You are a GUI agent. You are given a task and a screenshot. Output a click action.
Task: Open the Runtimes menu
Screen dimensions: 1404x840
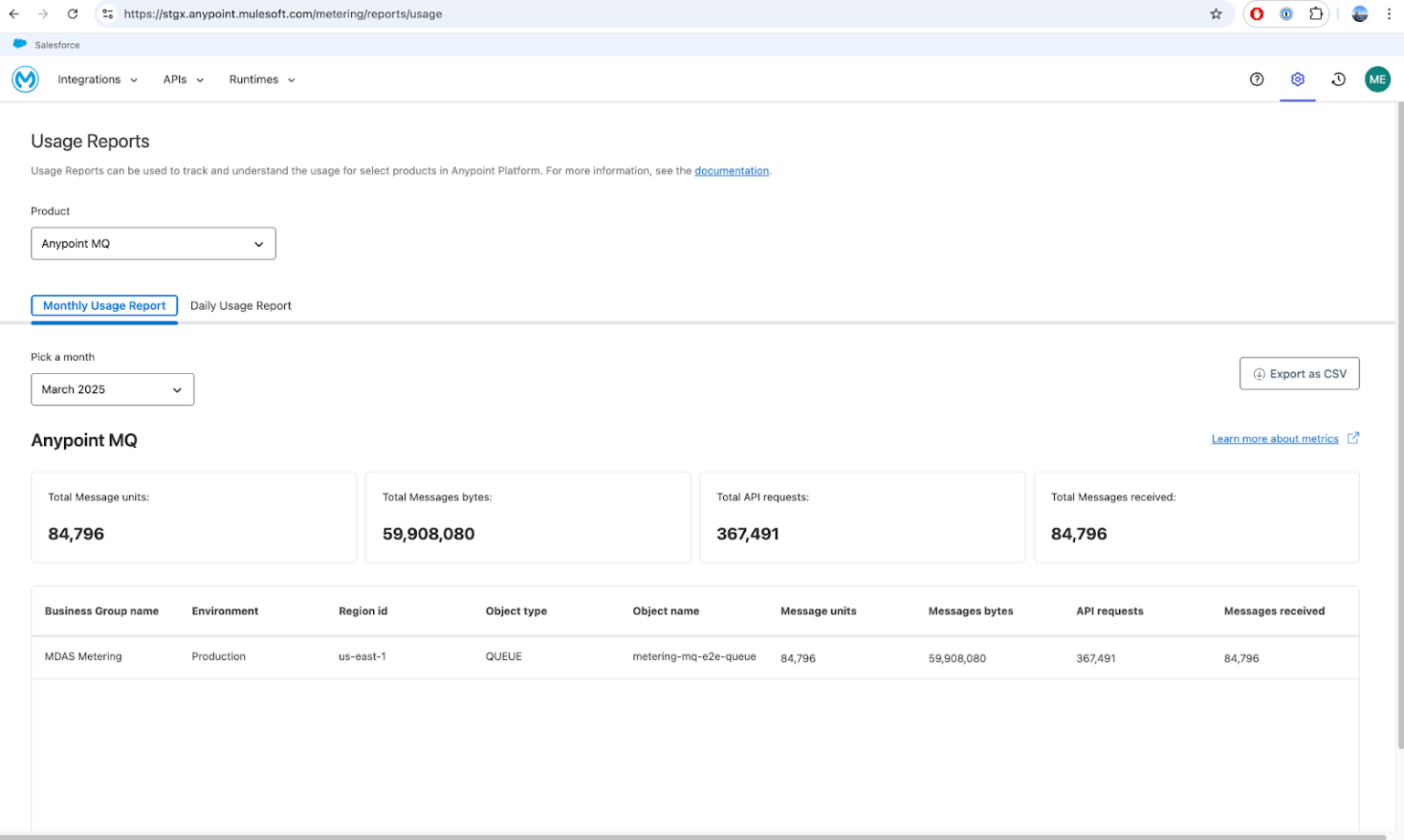click(x=261, y=80)
